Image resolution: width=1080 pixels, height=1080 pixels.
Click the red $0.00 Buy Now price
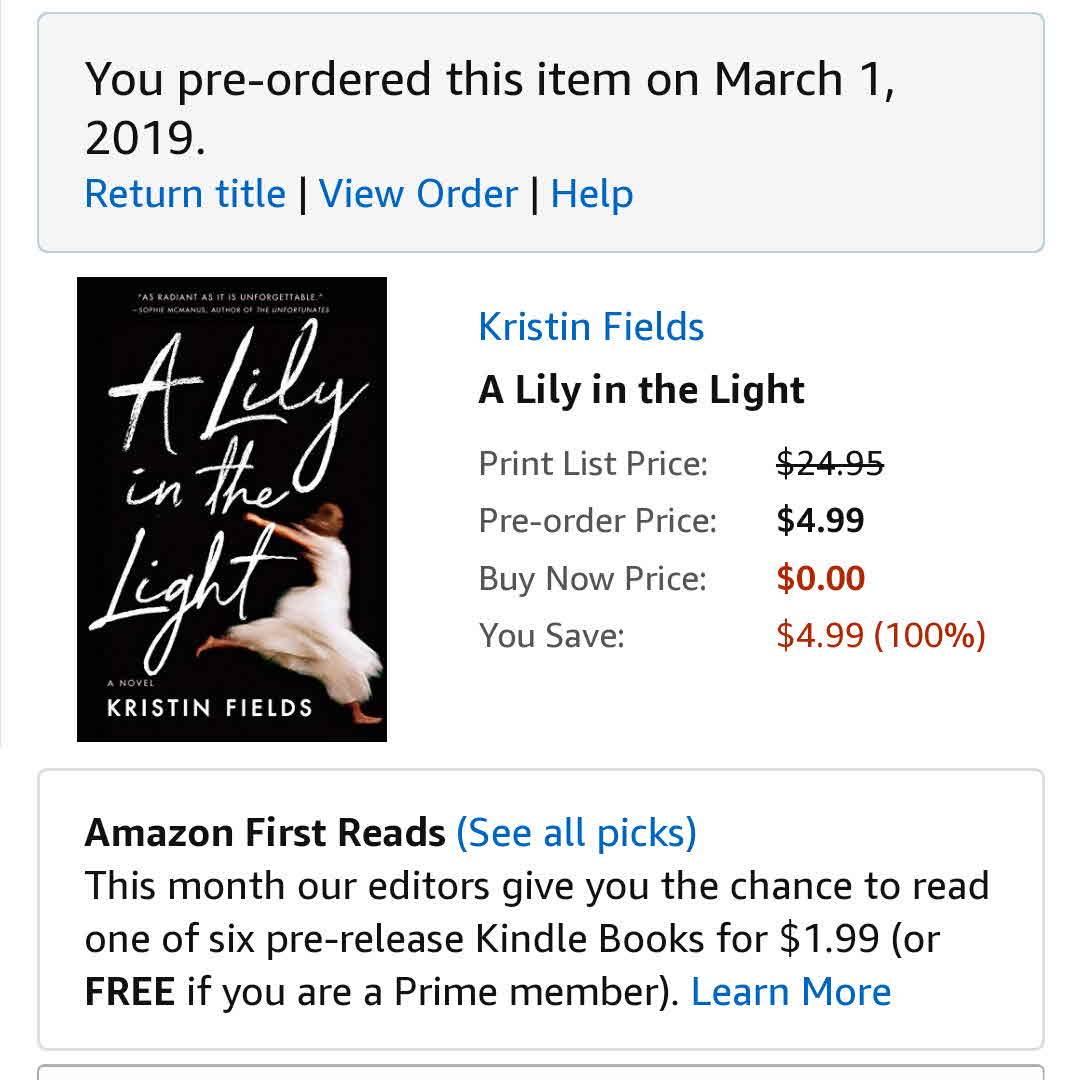[820, 579]
